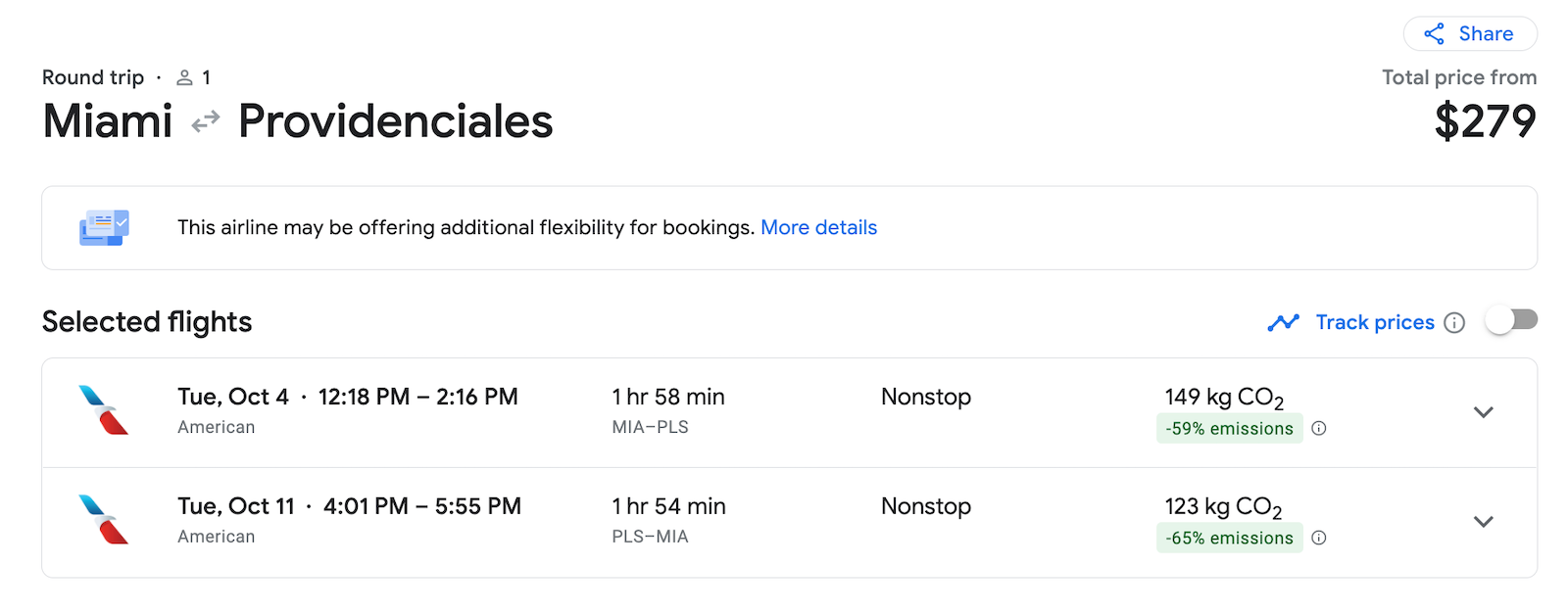Click the $279 total price
1568x613 pixels.
(x=1486, y=121)
